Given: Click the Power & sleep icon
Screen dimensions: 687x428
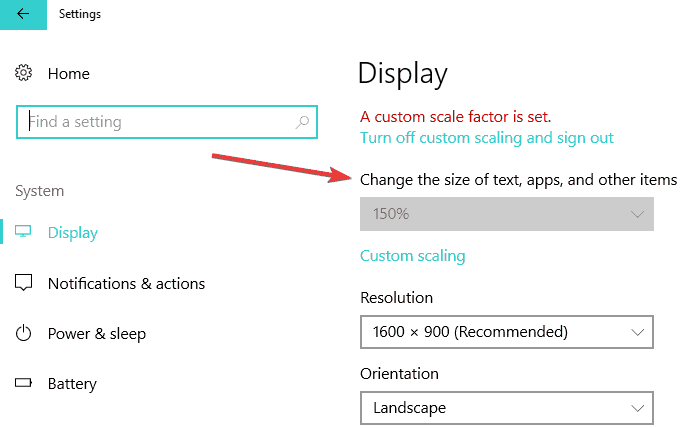Looking at the screenshot, I should [24, 334].
